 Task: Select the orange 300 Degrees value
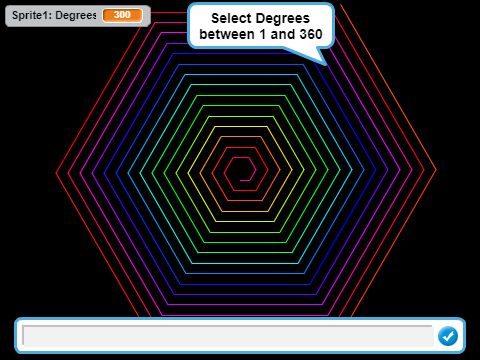122,15
